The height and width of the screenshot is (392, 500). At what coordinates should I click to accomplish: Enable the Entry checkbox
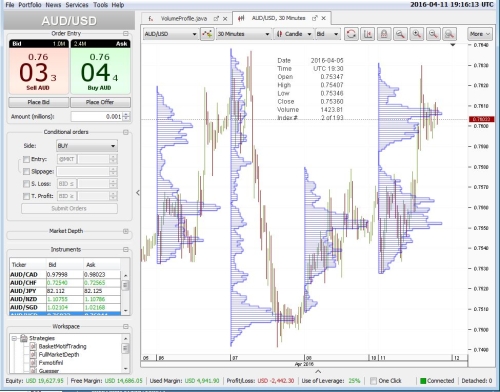click(26, 159)
